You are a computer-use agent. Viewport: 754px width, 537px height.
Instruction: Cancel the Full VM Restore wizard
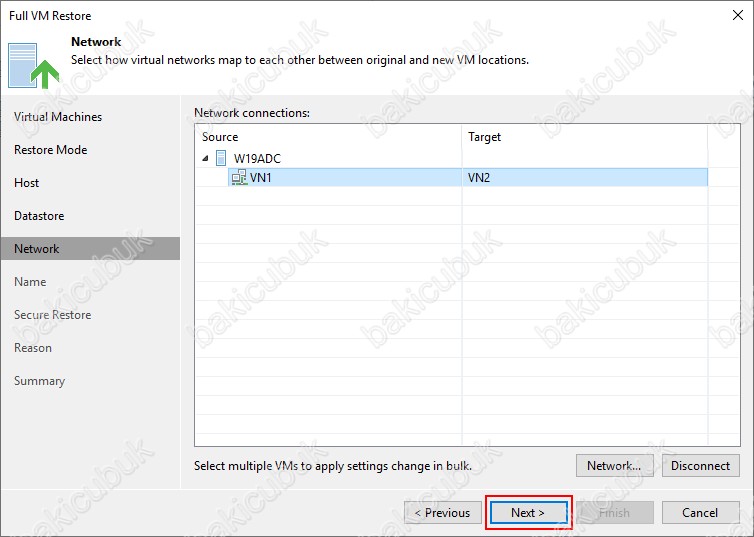click(x=700, y=513)
